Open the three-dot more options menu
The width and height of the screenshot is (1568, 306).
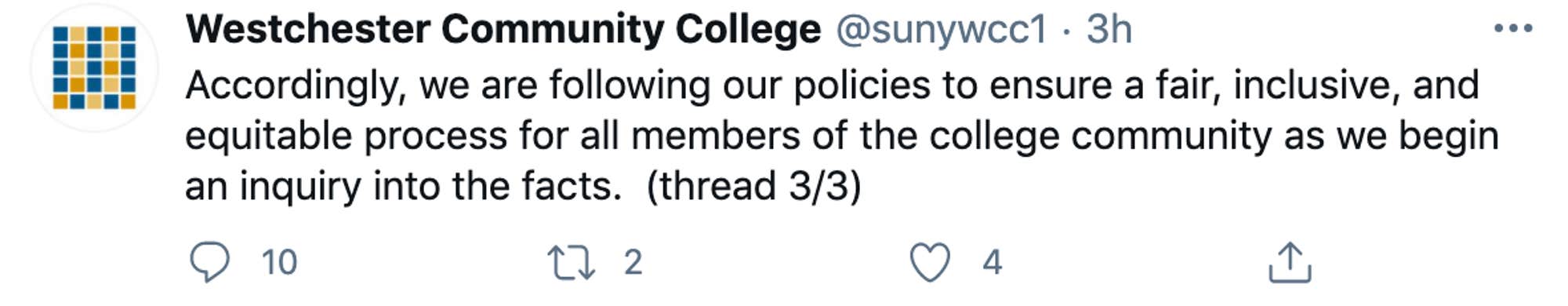click(1513, 29)
